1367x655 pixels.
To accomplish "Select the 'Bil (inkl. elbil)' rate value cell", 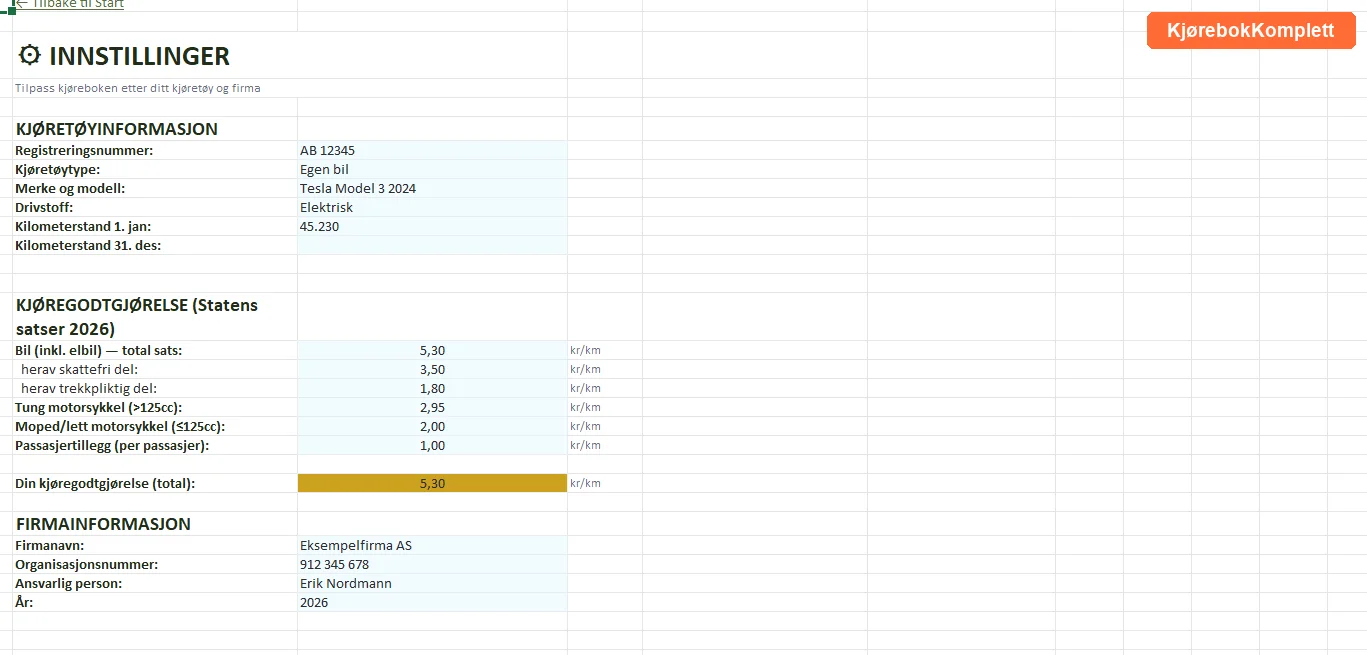I will 432,351.
